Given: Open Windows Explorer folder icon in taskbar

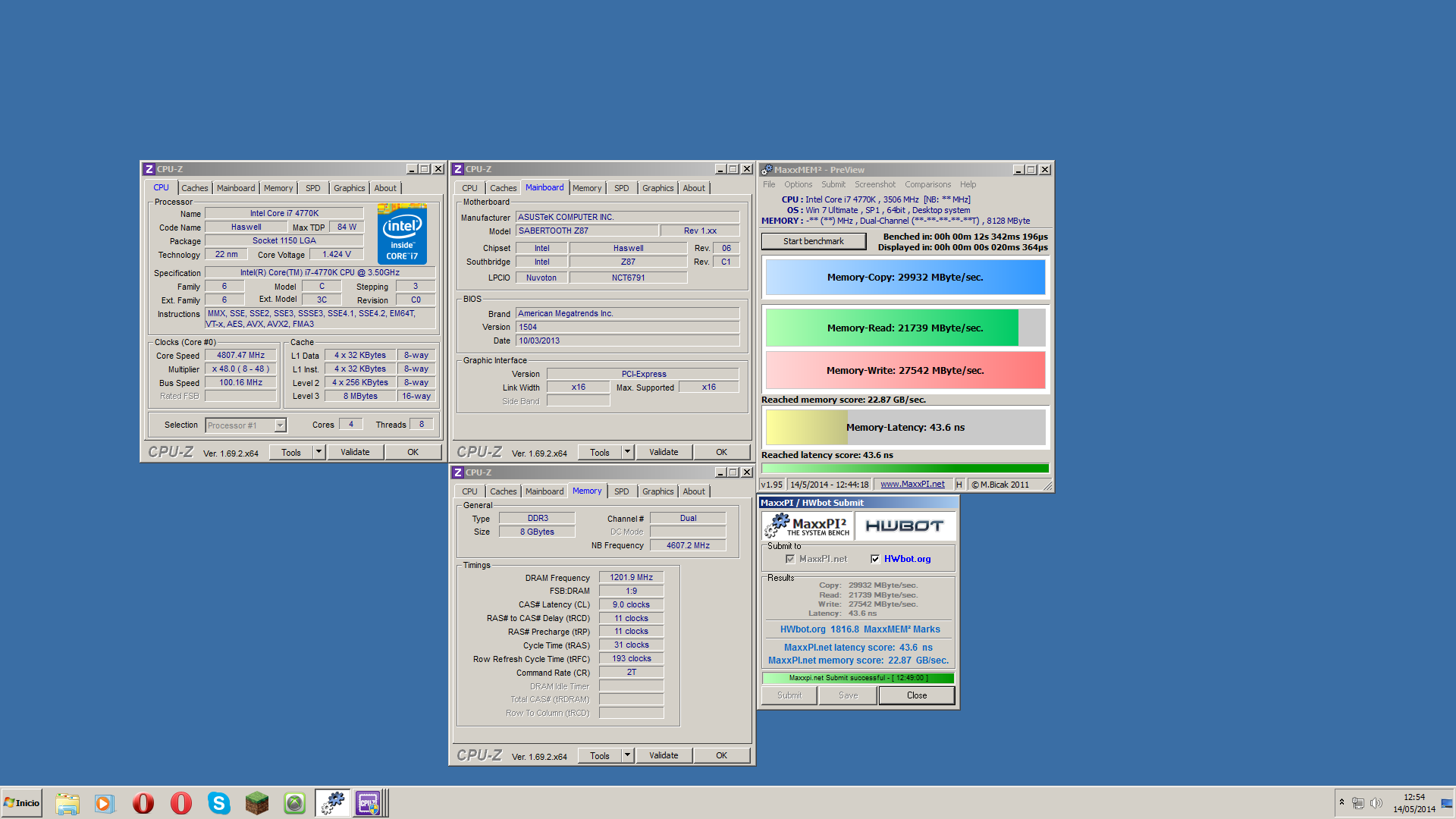Looking at the screenshot, I should [x=67, y=803].
